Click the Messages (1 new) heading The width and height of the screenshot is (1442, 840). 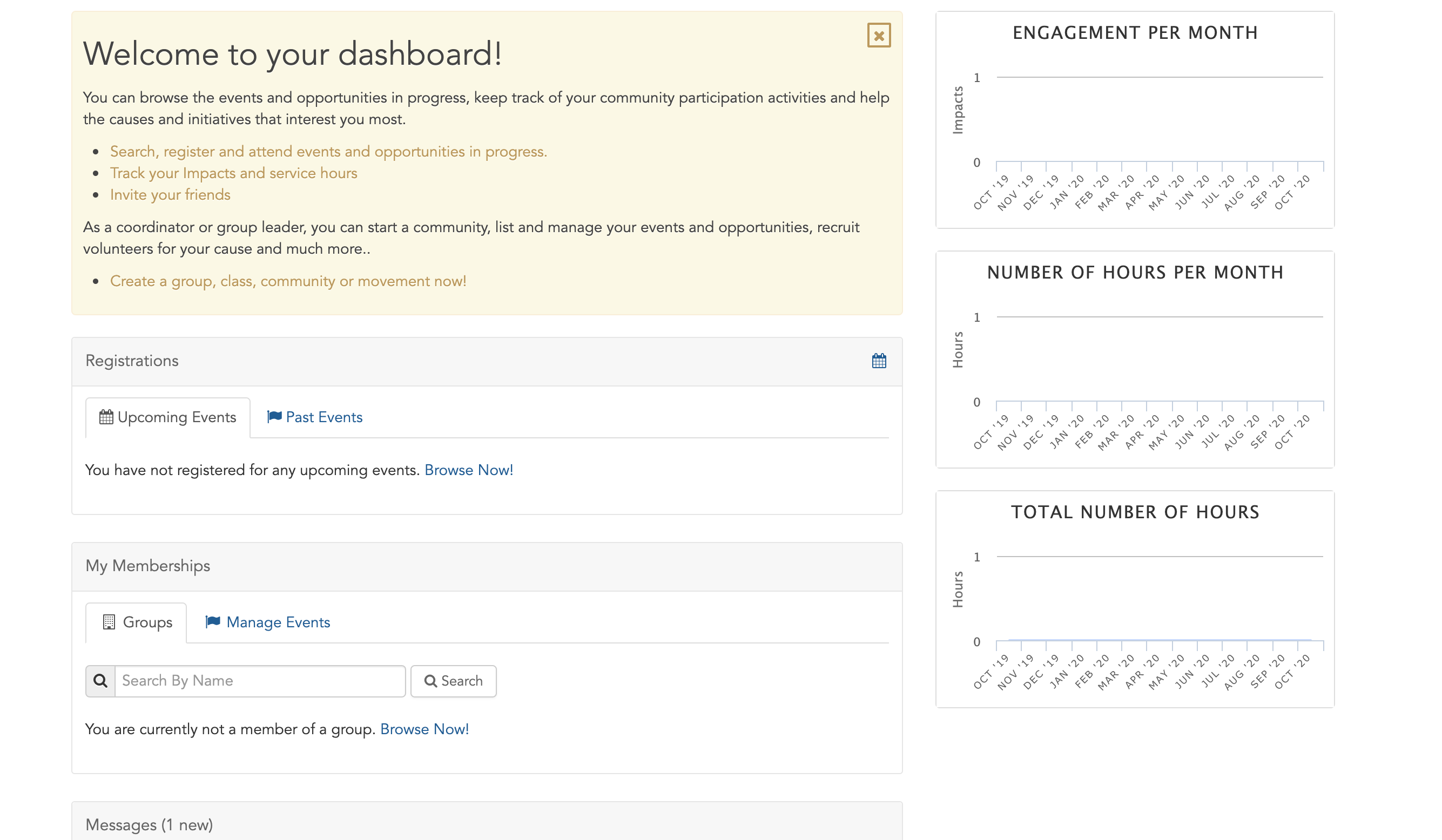pos(150,825)
